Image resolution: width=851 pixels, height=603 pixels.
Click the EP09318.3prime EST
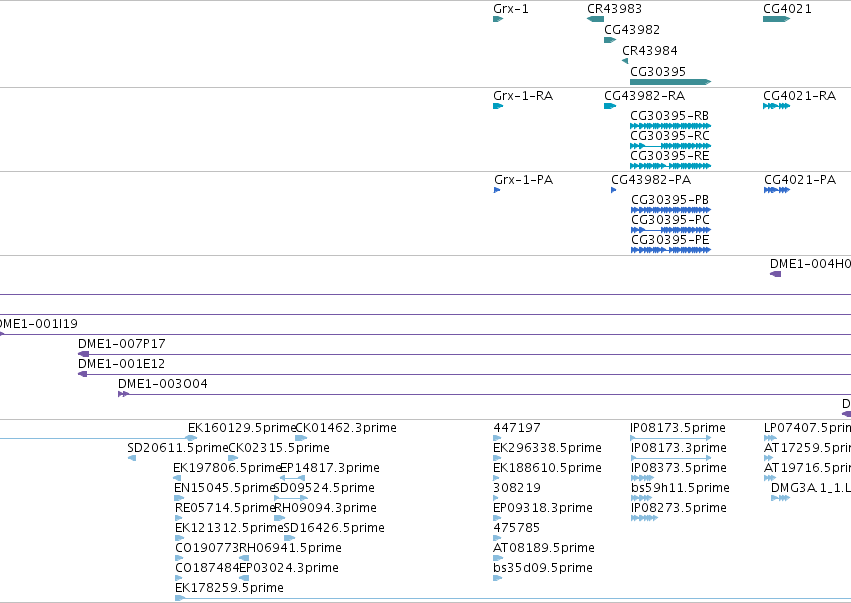497,518
